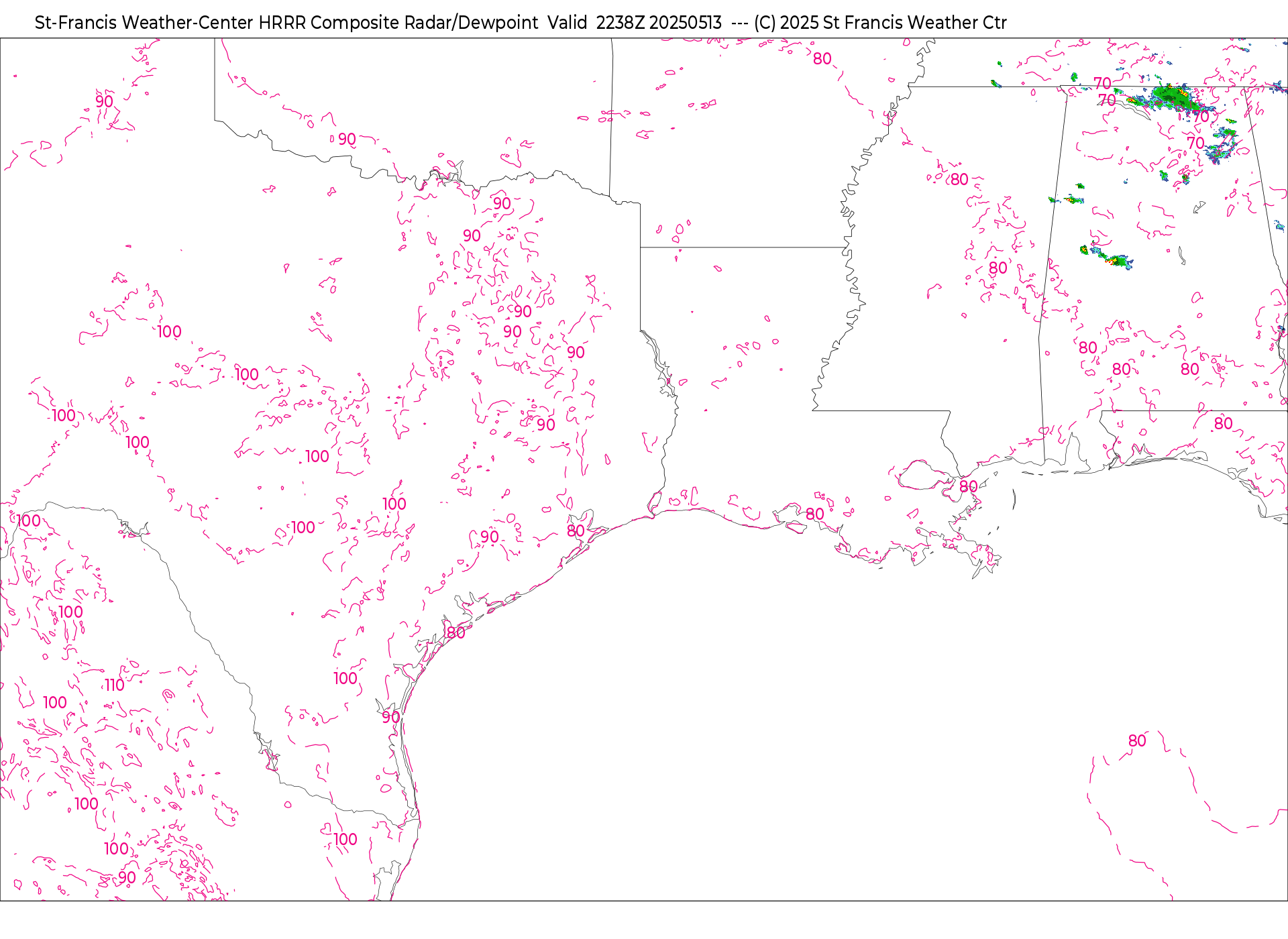Click the 'Valid 2238Z 20250513' timestamp
The width and height of the screenshot is (1288, 939).
coord(635,23)
